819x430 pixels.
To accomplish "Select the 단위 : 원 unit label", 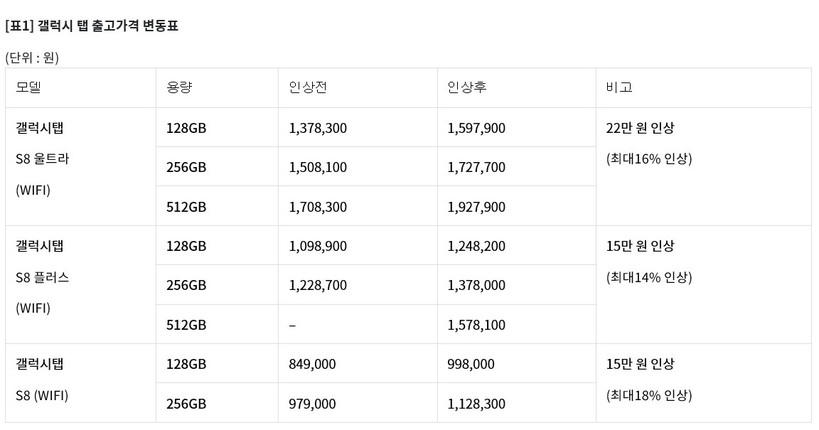I will 32,57.
